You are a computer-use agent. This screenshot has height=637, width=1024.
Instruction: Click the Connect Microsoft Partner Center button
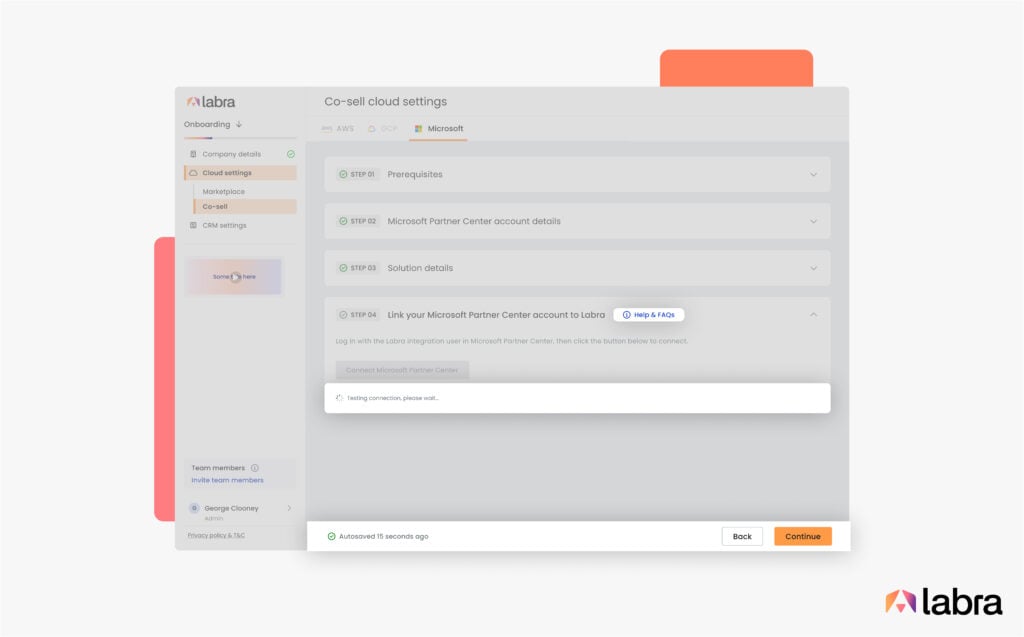click(402, 370)
